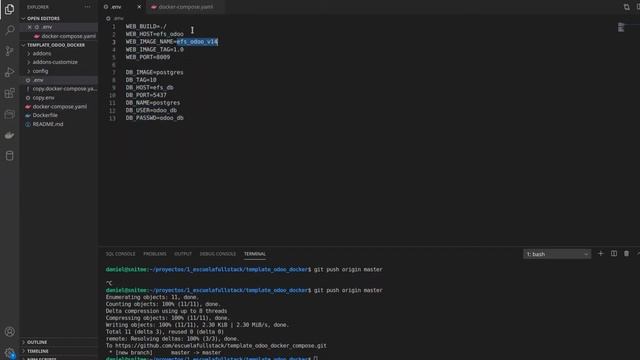Switch to DEBUG CONSOLE panel tab

click(218, 254)
